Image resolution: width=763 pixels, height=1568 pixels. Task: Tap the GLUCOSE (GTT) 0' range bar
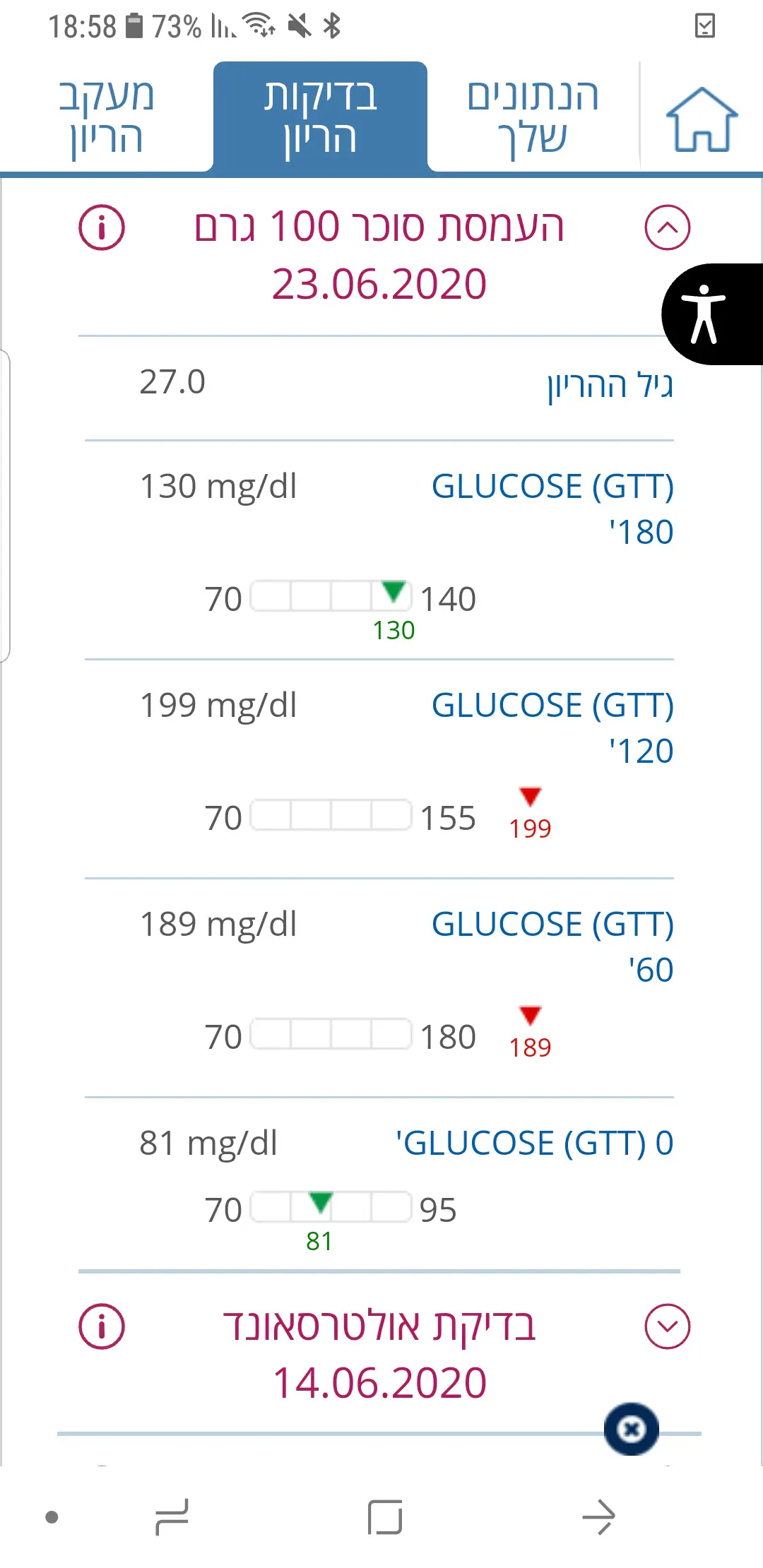pyautogui.click(x=331, y=1206)
